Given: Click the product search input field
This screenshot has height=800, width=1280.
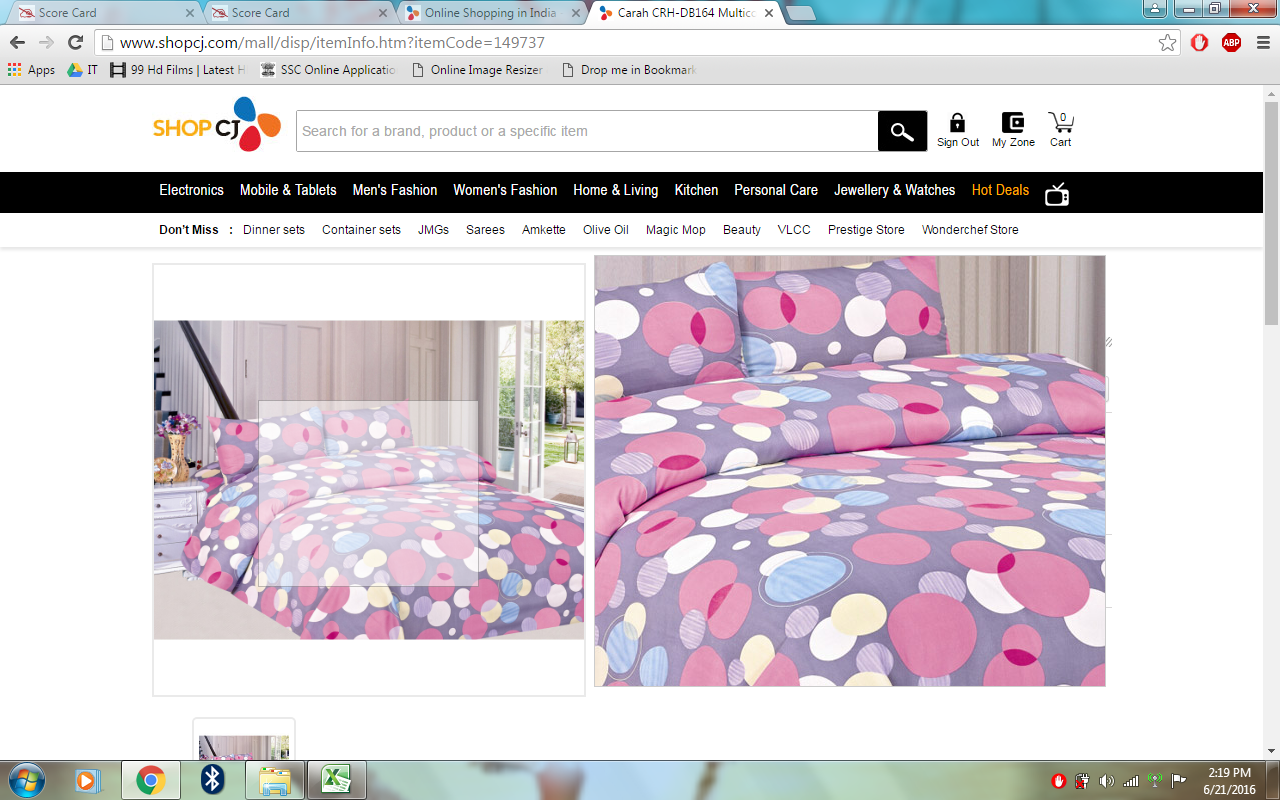Looking at the screenshot, I should click(x=587, y=131).
